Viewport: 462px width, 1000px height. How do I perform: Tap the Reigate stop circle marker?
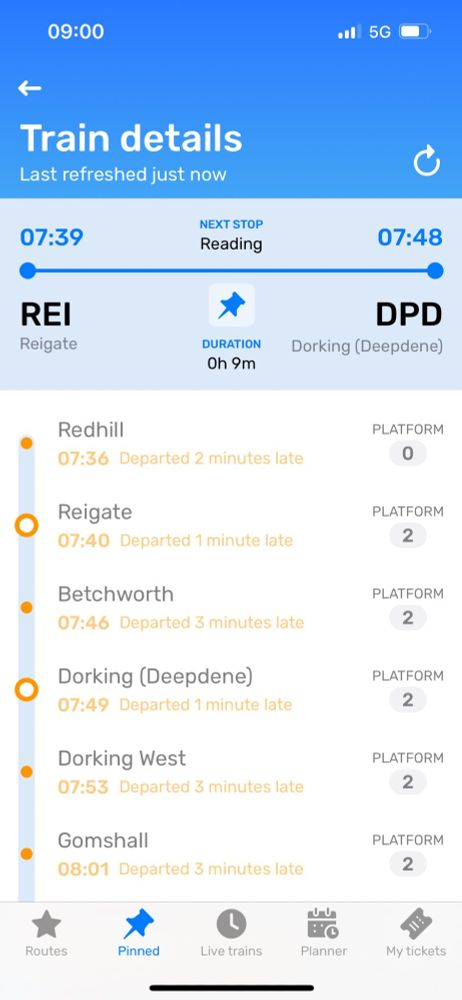27,526
